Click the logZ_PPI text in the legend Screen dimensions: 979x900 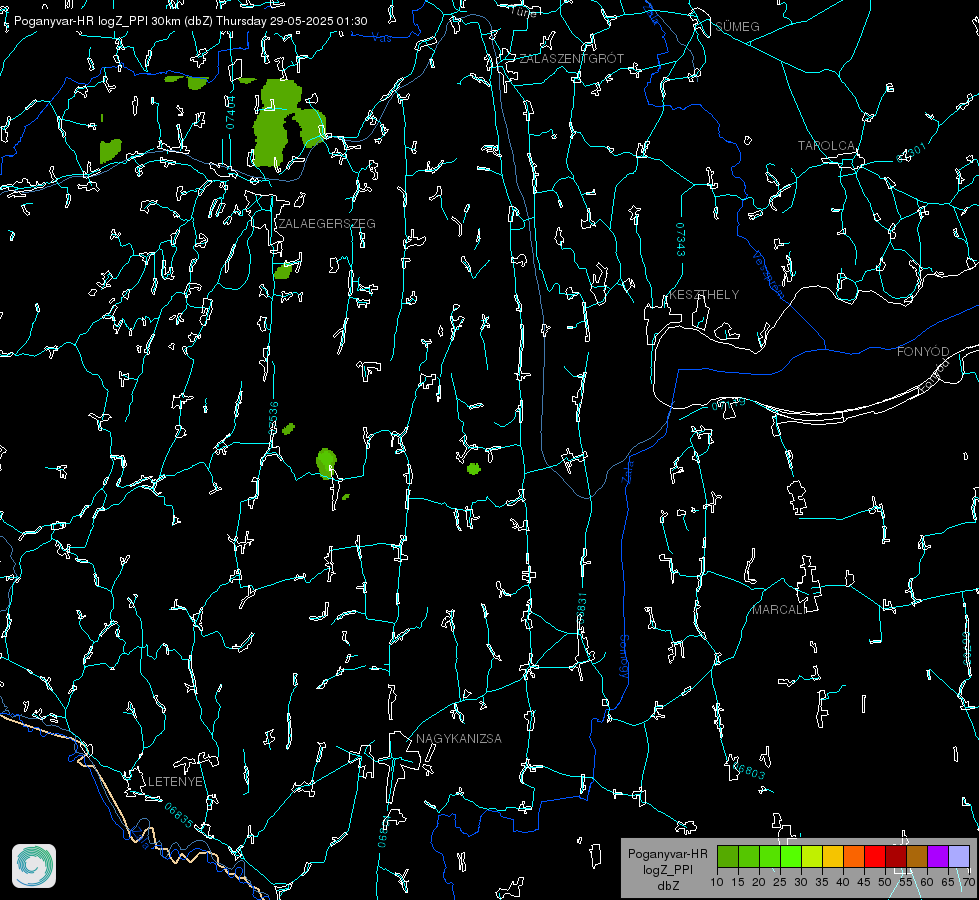click(x=667, y=869)
